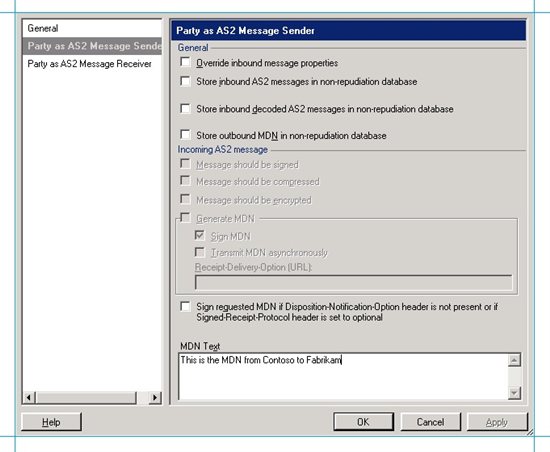Toggle Message should be signed checkbox
Image resolution: width=550 pixels, height=452 pixels.
coord(185,164)
